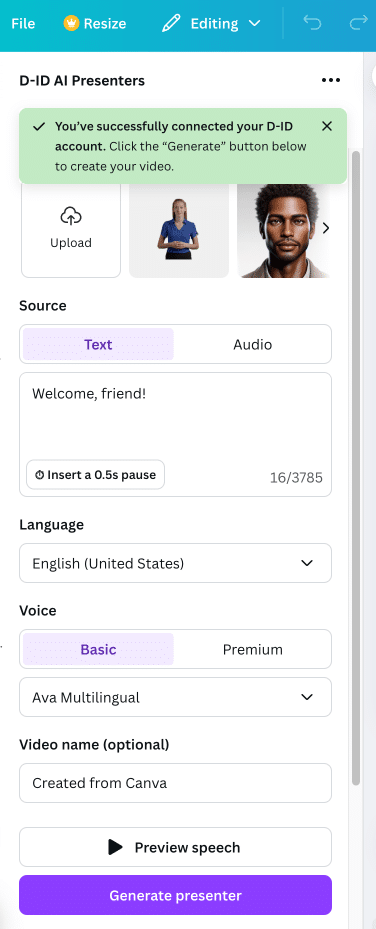Select the Basic voice option
Screen dimensions: 376x929
(98, 649)
